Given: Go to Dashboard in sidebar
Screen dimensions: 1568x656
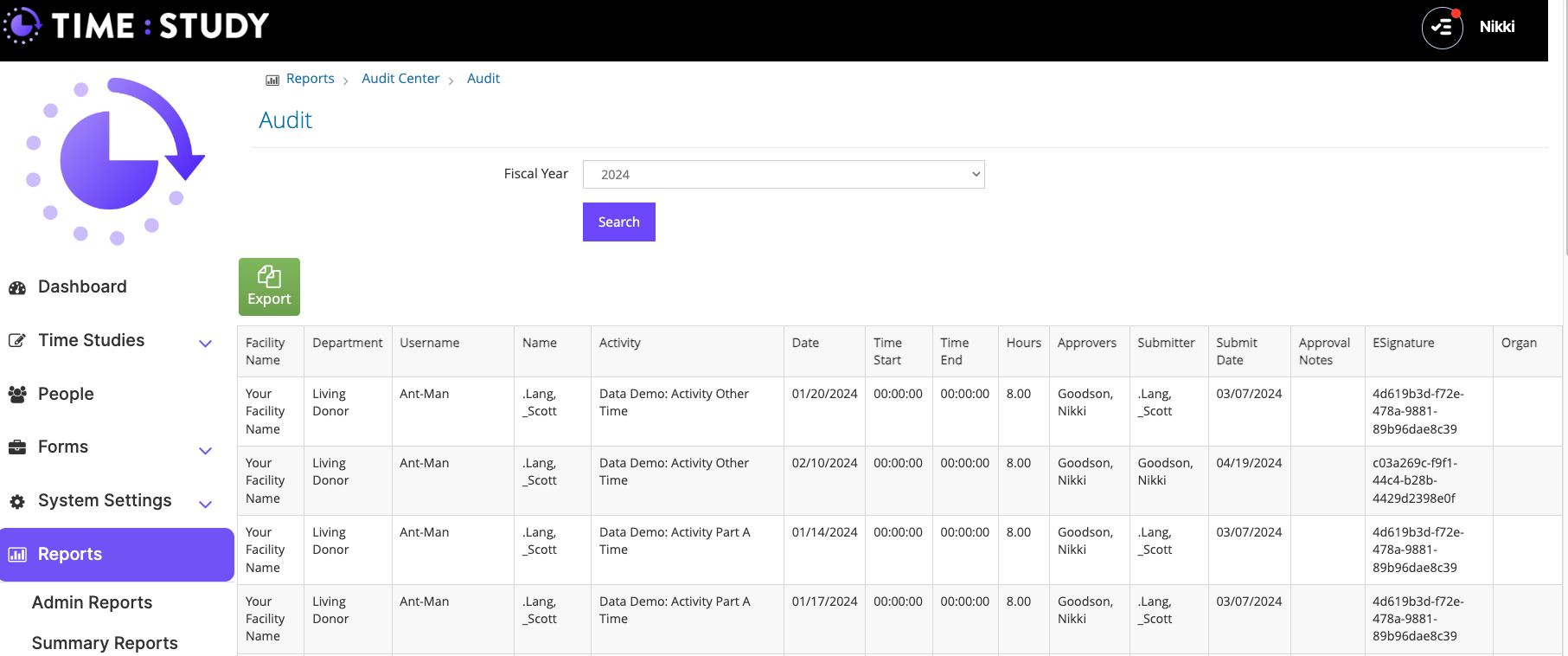Looking at the screenshot, I should coord(82,286).
